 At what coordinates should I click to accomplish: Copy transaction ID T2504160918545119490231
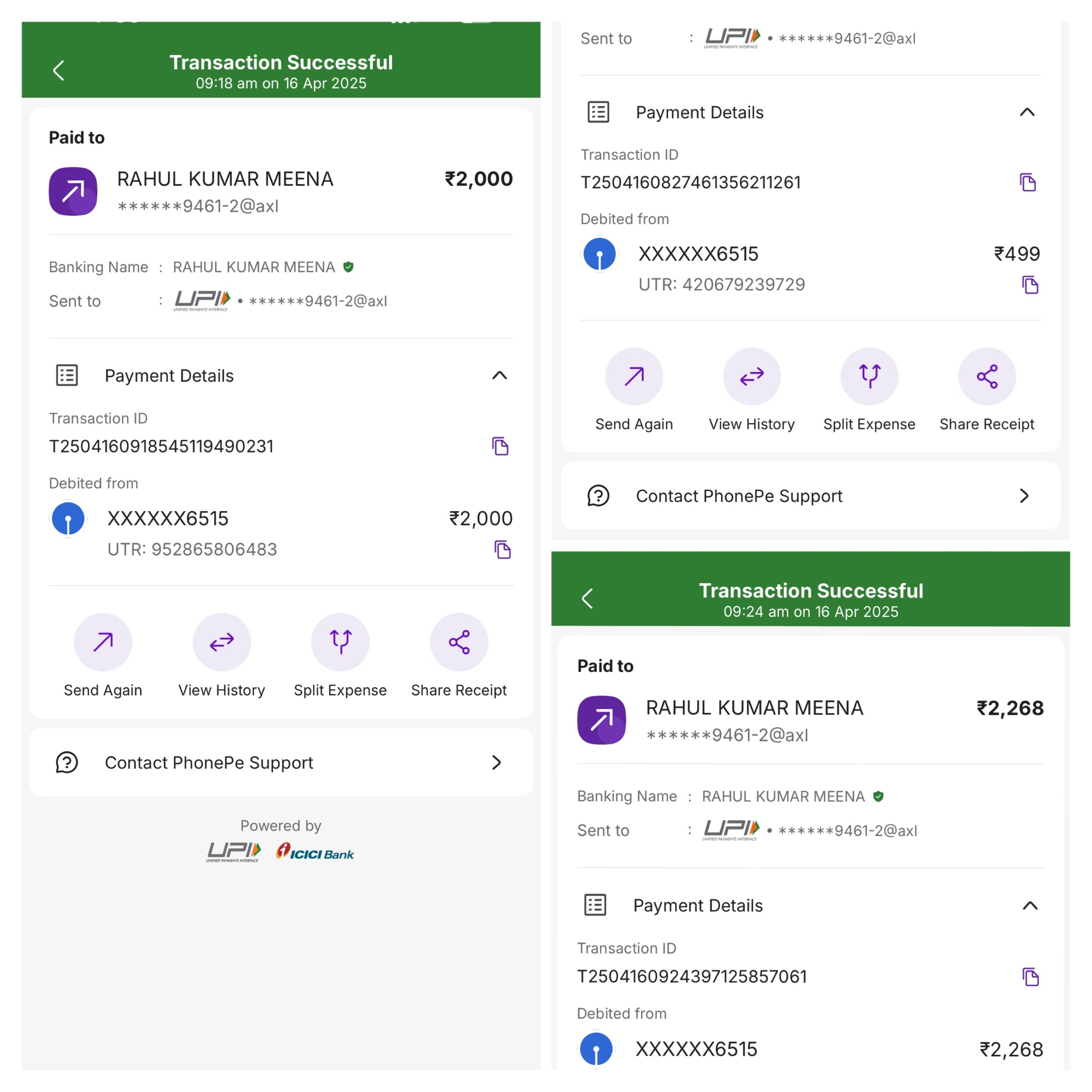coord(500,447)
